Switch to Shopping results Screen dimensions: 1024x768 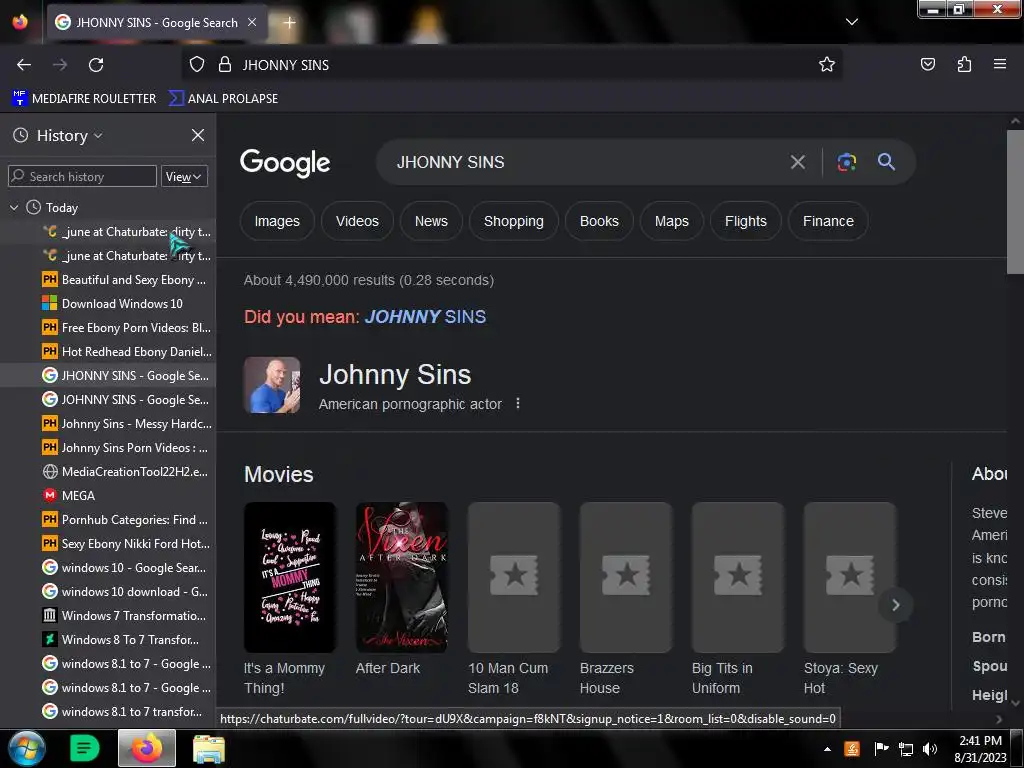pyautogui.click(x=513, y=221)
